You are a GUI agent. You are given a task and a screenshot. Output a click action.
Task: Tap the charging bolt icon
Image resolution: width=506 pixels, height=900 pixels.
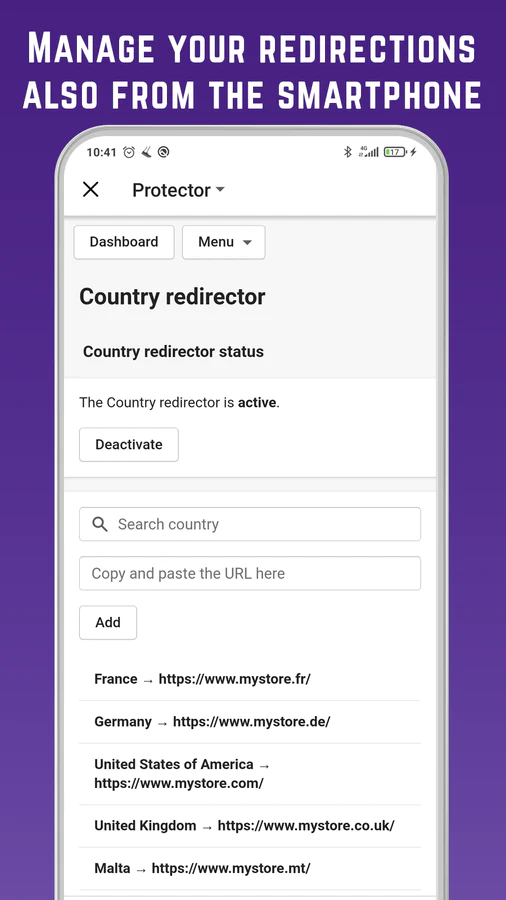414,152
